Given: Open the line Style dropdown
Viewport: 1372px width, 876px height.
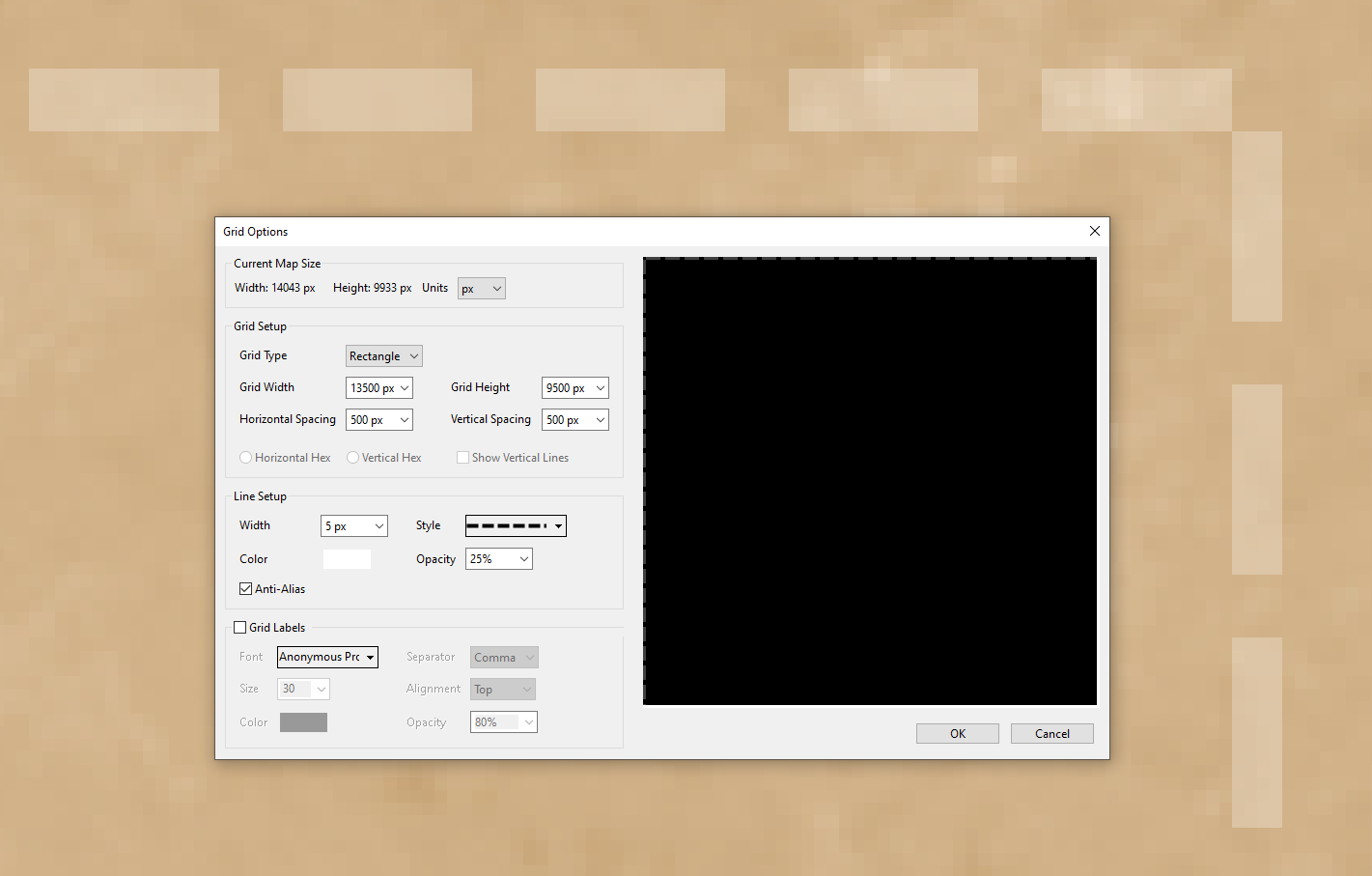Looking at the screenshot, I should [x=516, y=525].
